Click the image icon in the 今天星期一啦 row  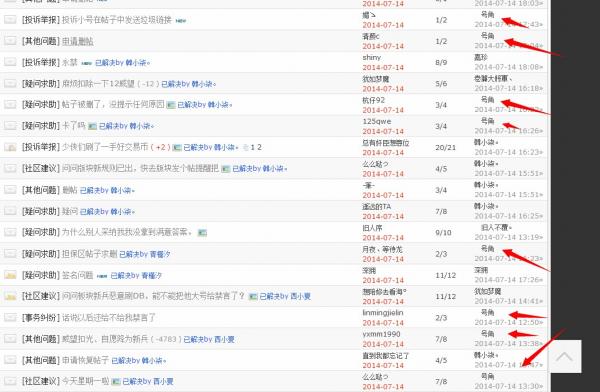tap(116, 381)
